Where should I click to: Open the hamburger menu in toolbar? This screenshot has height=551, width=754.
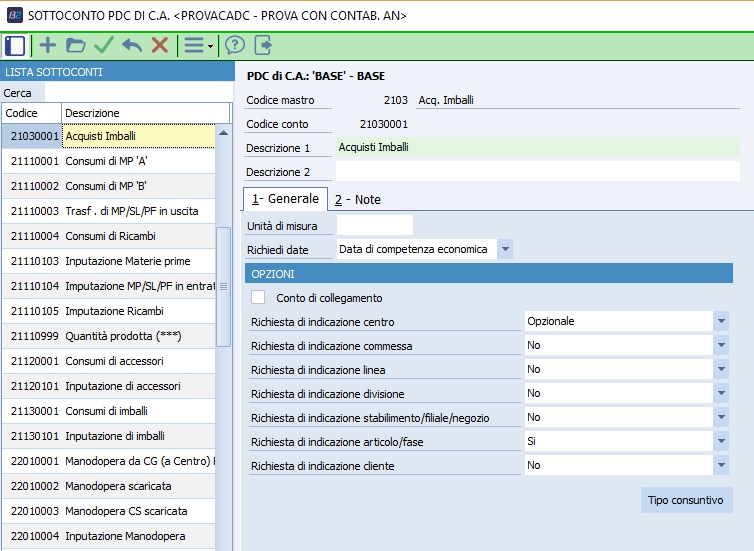coord(196,45)
